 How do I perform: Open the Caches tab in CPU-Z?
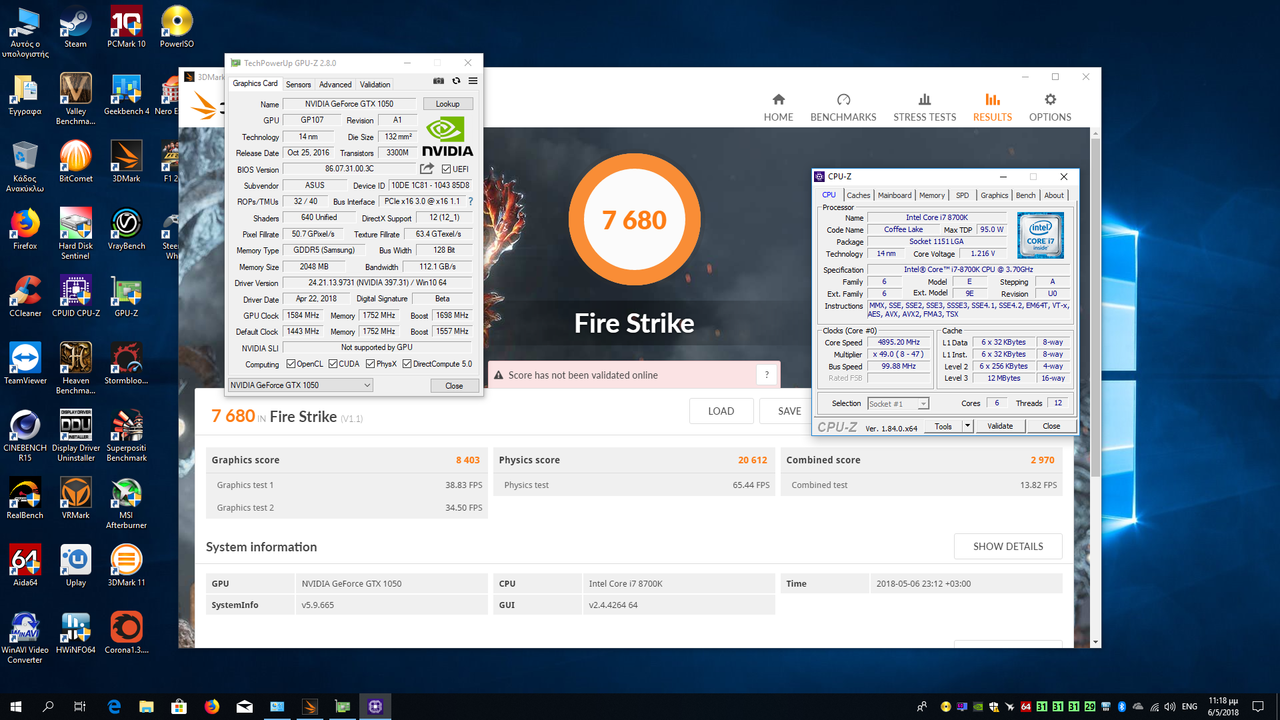pos(859,195)
